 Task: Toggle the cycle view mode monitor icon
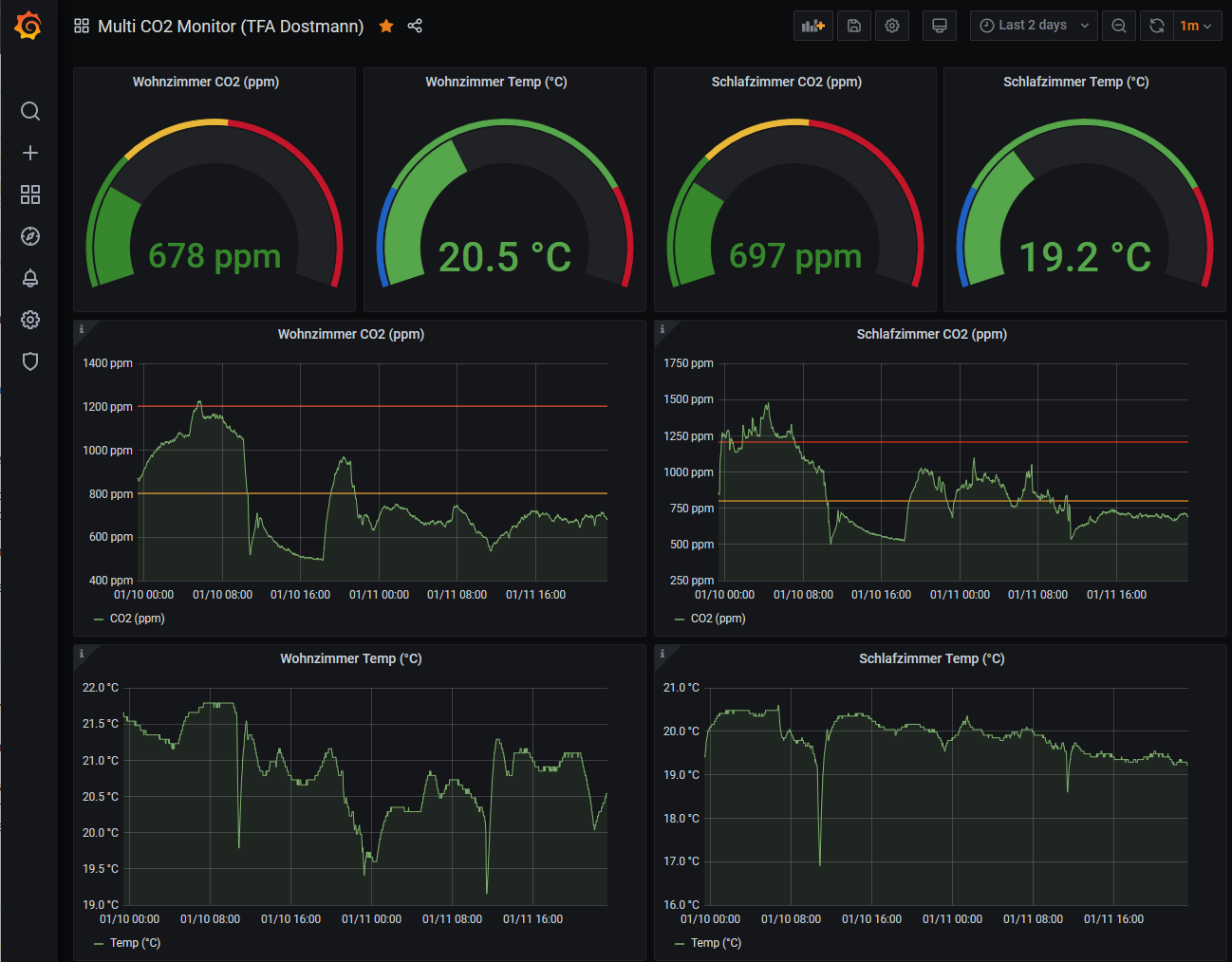[x=940, y=26]
